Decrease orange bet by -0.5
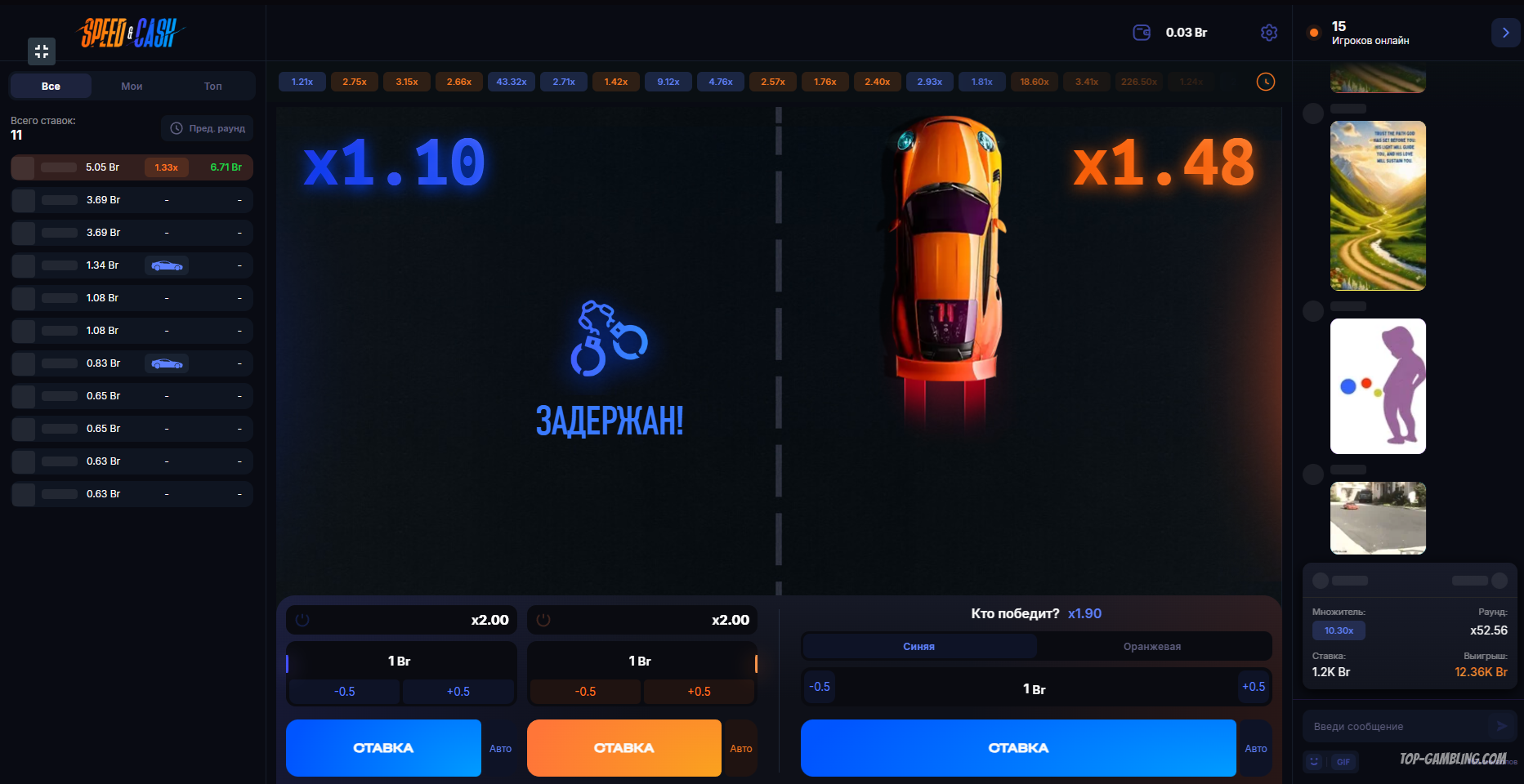 click(x=585, y=692)
